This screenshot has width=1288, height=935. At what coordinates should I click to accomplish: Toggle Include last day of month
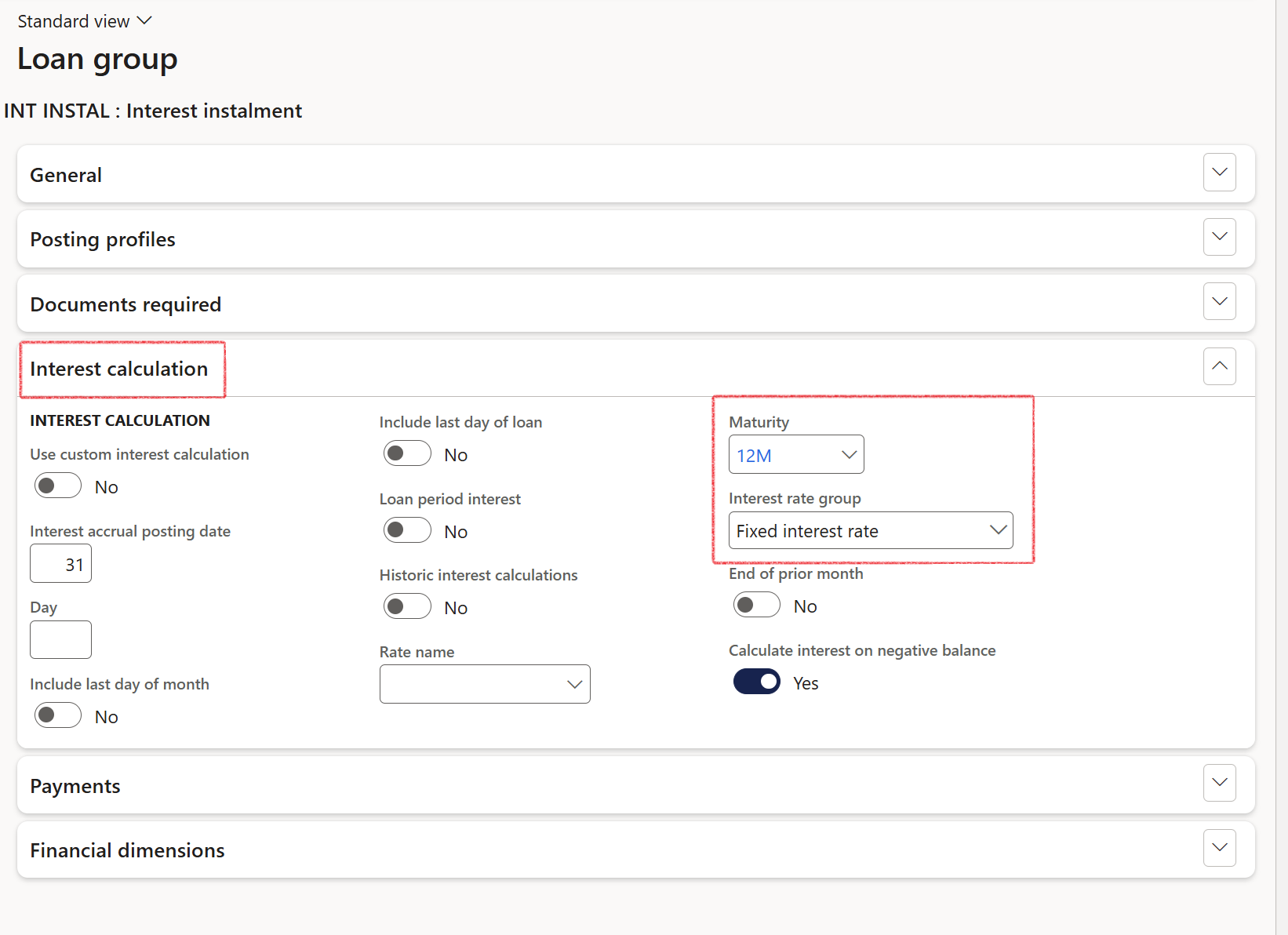pos(58,715)
